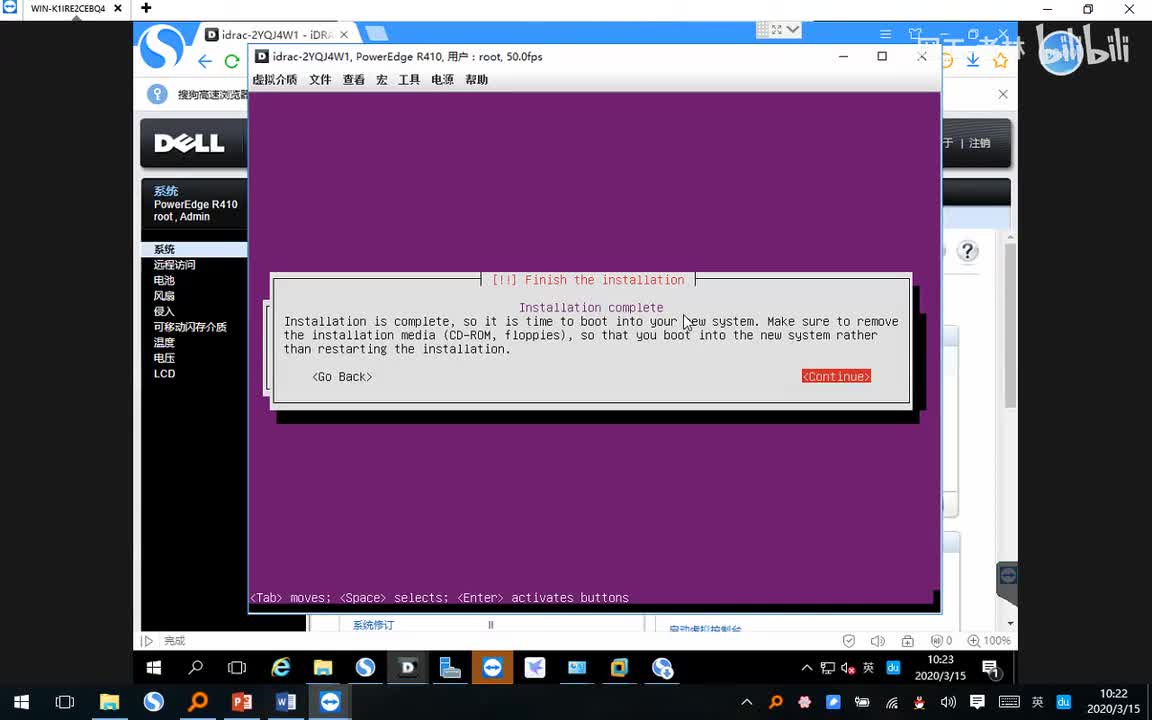Click the muted volume icon in remote tray
Viewport: 1152px width, 720px height.
tap(848, 668)
